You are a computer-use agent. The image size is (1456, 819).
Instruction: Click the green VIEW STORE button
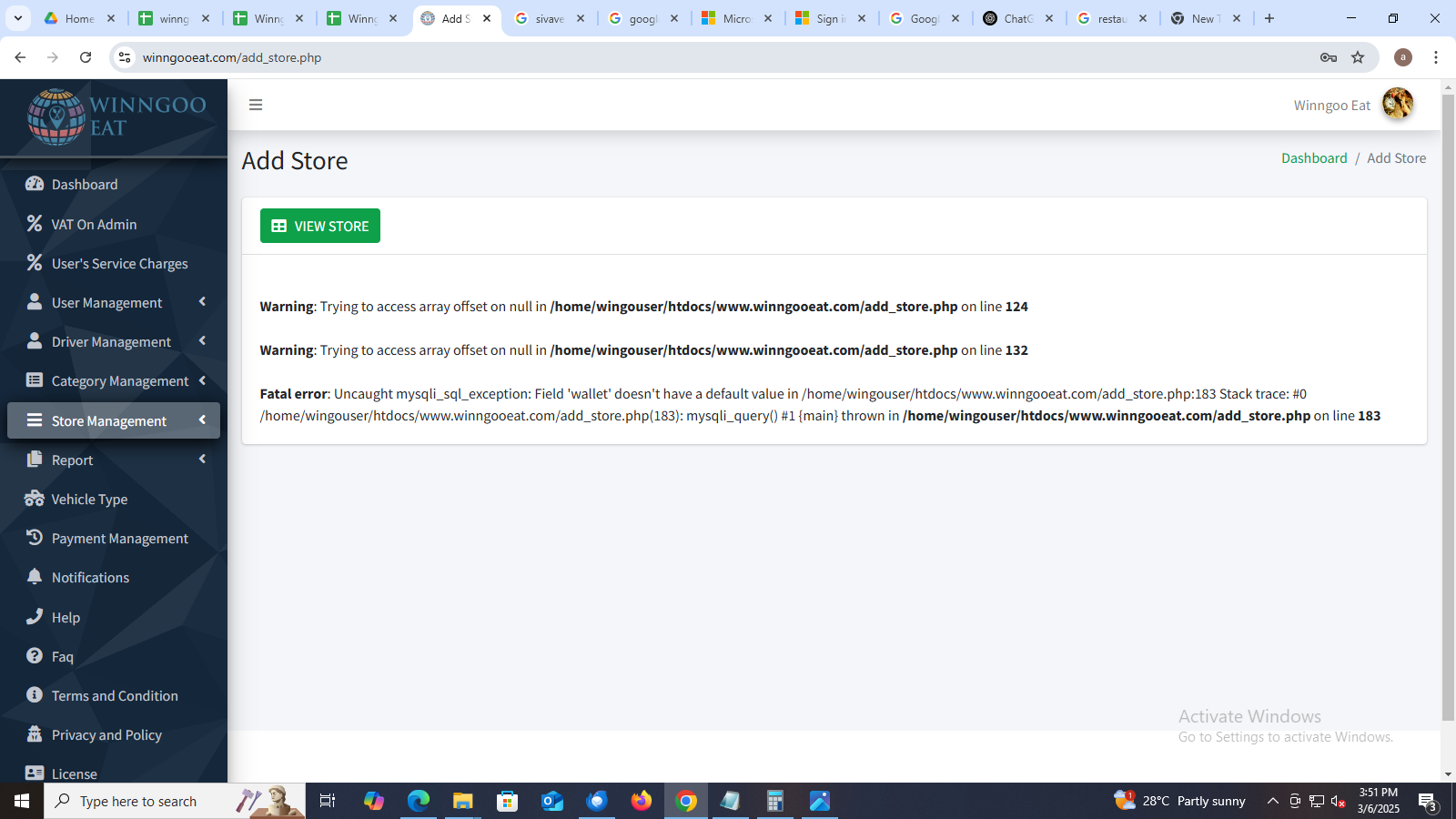[320, 226]
